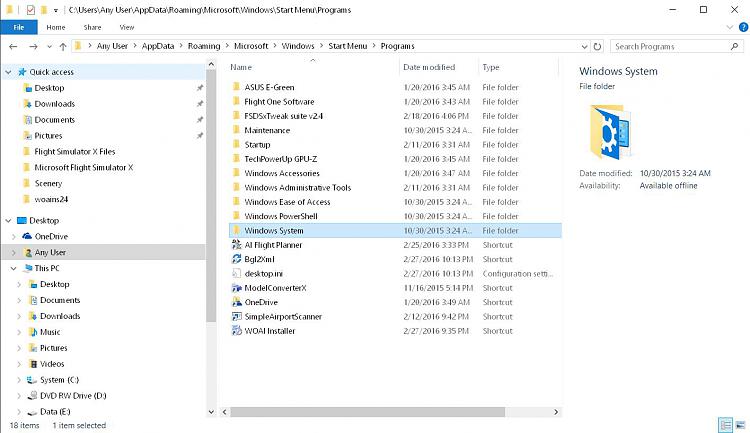Select the Flight One Software folder
Image resolution: width=750 pixels, height=433 pixels.
click(395, 101)
